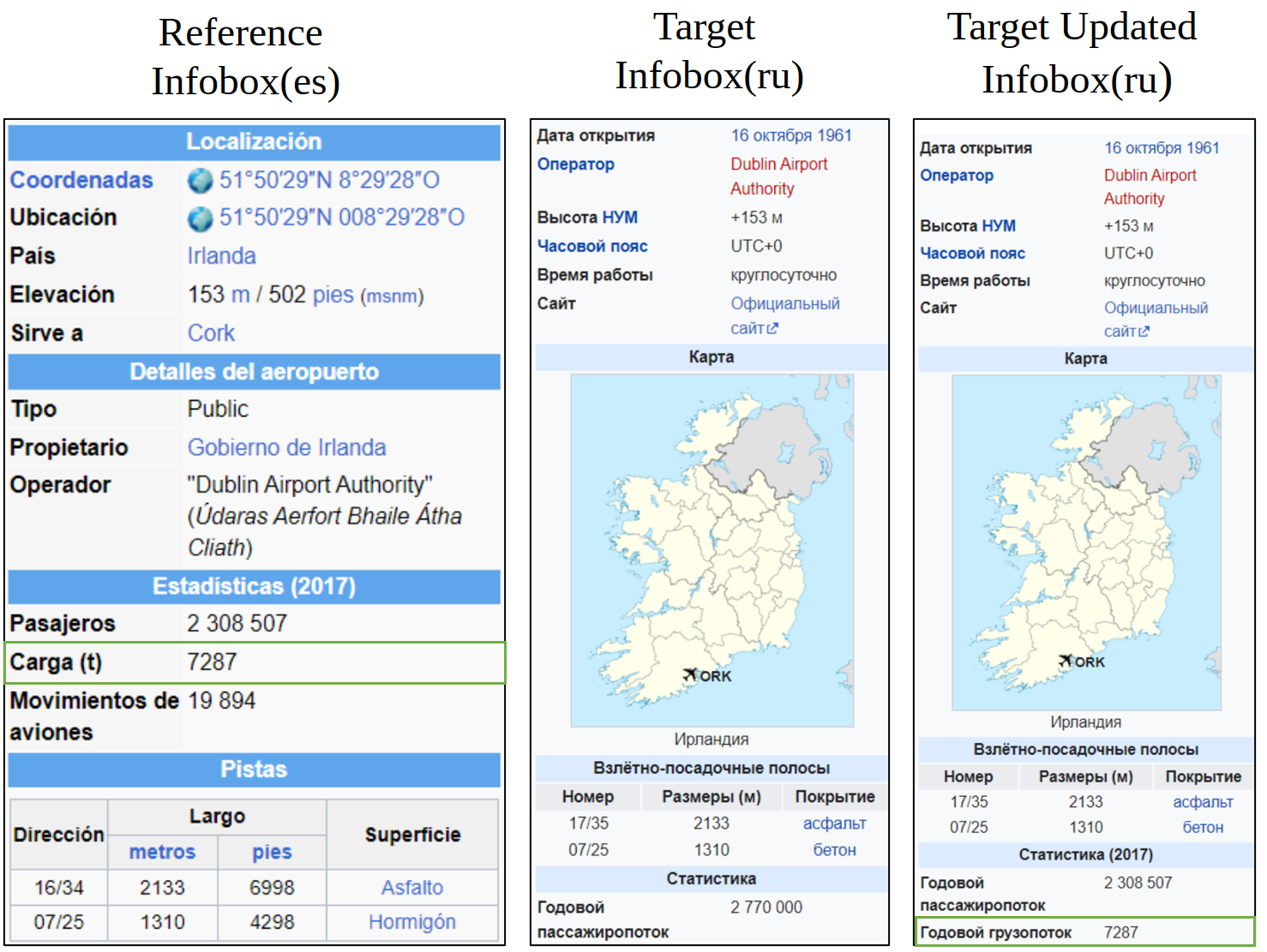Click ORK airplane marker in Target Updated Infobox map
This screenshot has height=952, width=1267.
coord(1066,661)
